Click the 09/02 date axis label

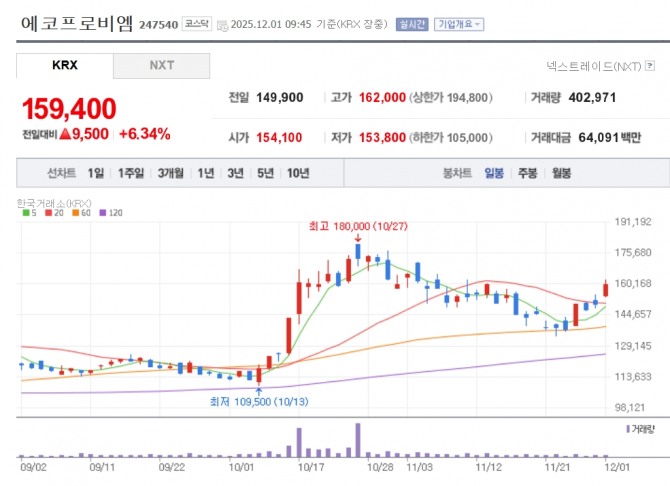tap(33, 467)
